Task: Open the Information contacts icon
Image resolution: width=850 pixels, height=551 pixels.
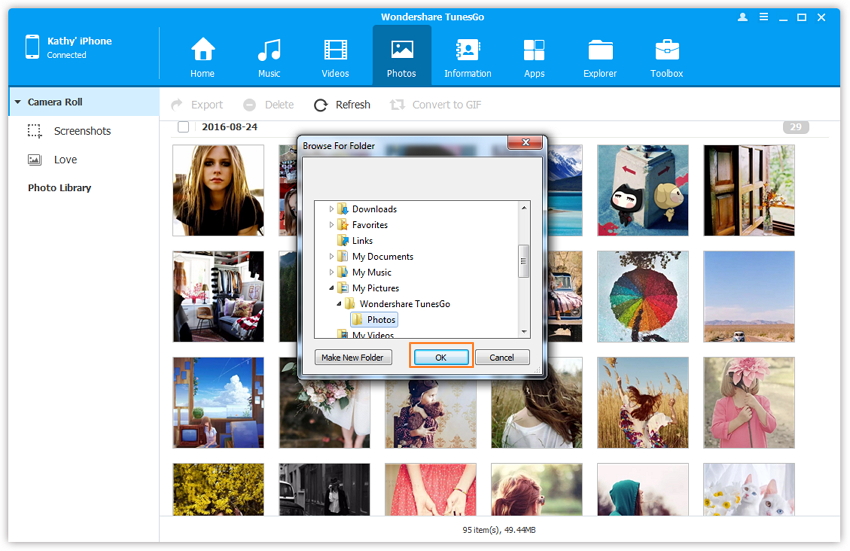Action: (x=467, y=50)
